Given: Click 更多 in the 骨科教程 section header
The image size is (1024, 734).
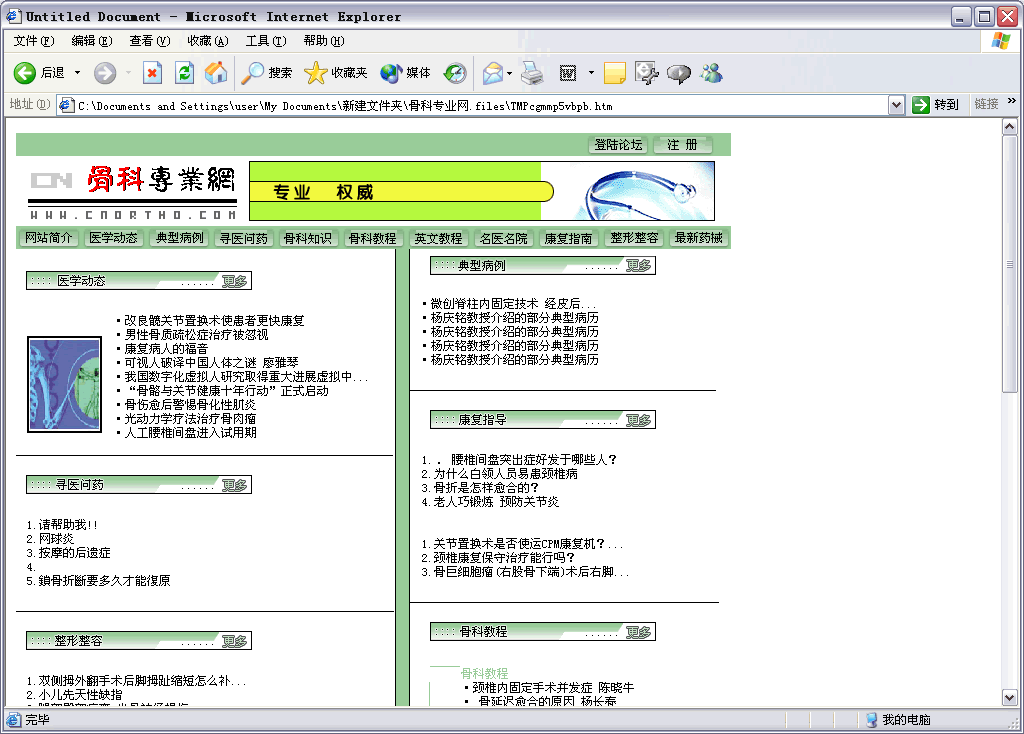Looking at the screenshot, I should point(639,631).
